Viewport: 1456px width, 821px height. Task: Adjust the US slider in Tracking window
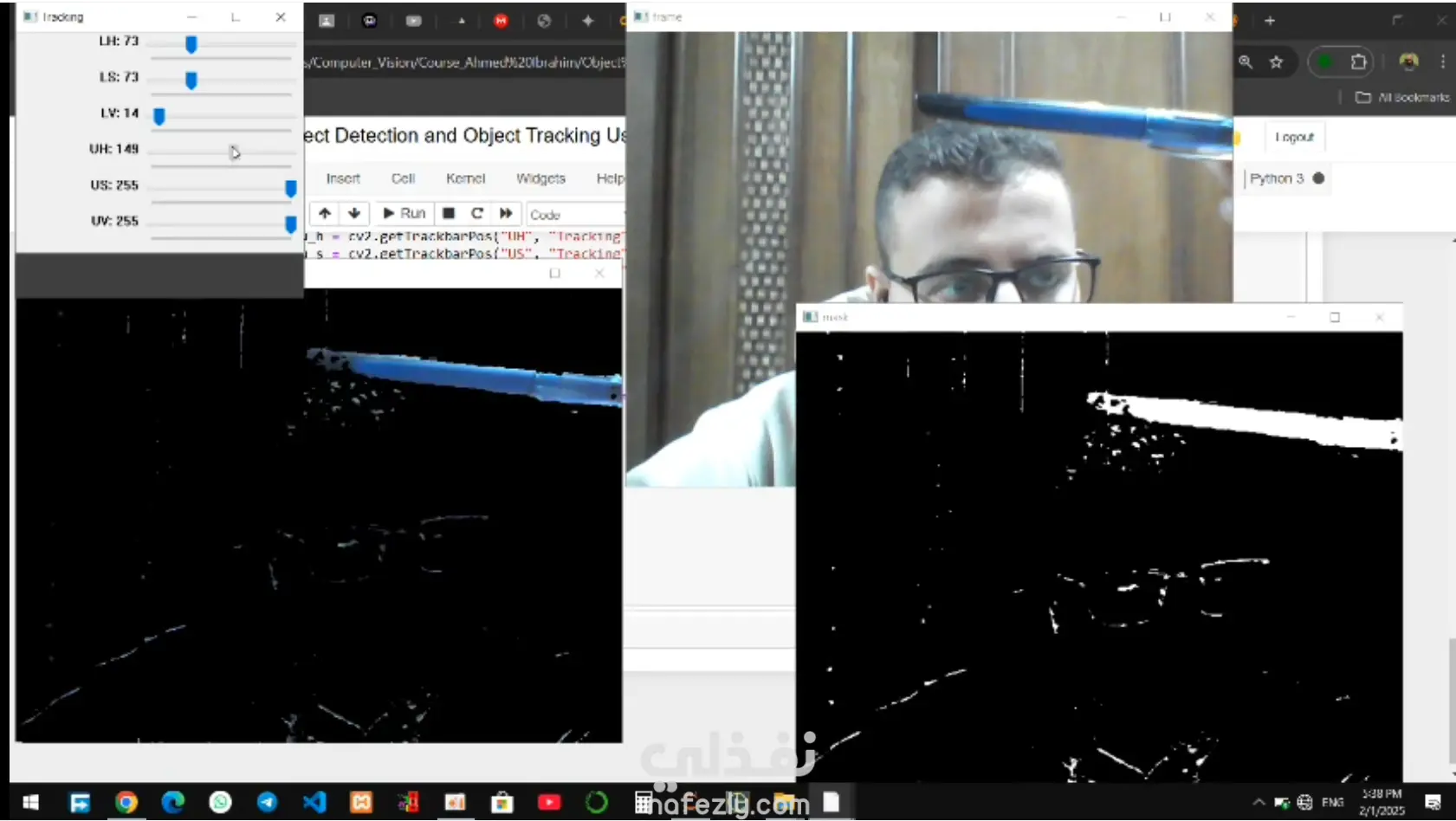coord(290,188)
